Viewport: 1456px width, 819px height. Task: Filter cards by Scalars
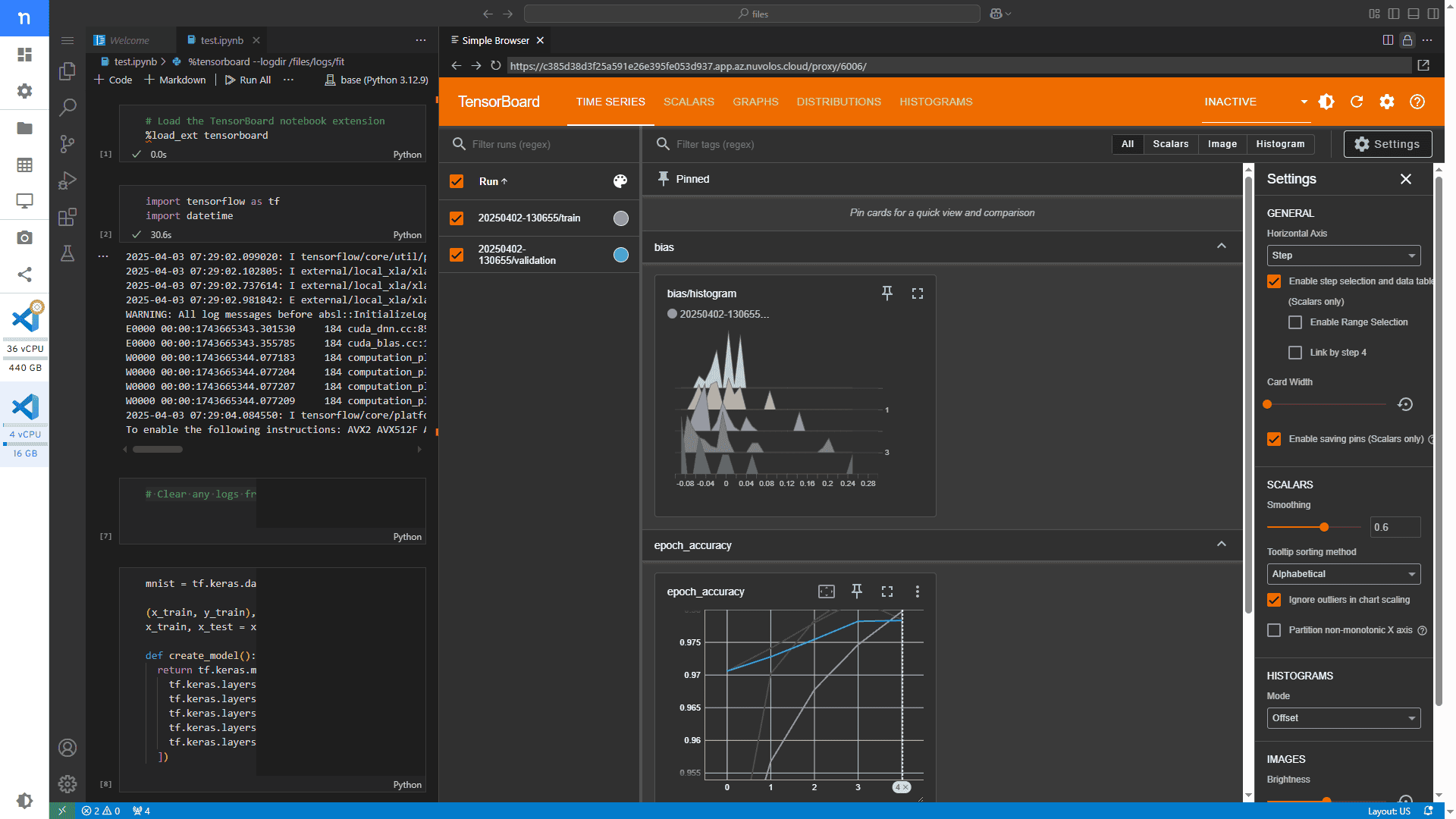pos(1170,144)
